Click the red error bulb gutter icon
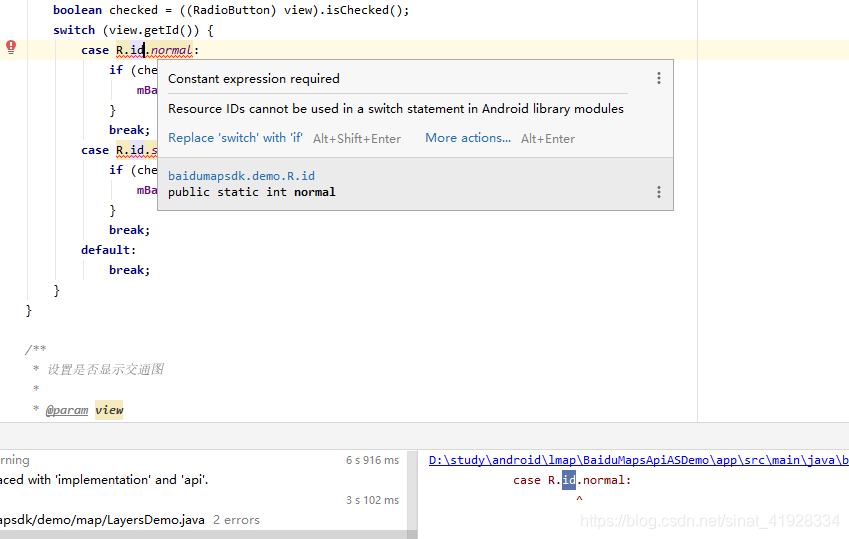This screenshot has width=849, height=539. tap(11, 47)
